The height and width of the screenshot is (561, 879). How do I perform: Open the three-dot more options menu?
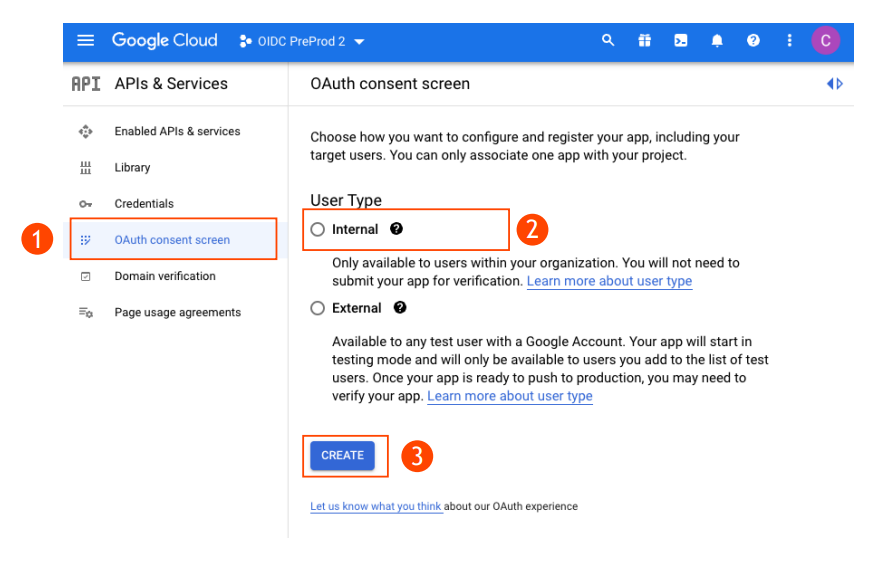click(789, 41)
